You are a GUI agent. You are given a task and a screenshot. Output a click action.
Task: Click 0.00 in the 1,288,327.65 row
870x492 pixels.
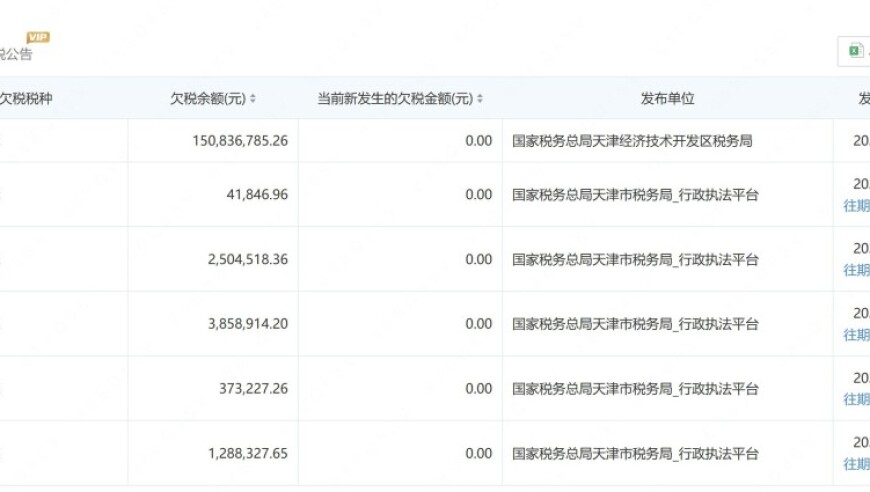(479, 454)
